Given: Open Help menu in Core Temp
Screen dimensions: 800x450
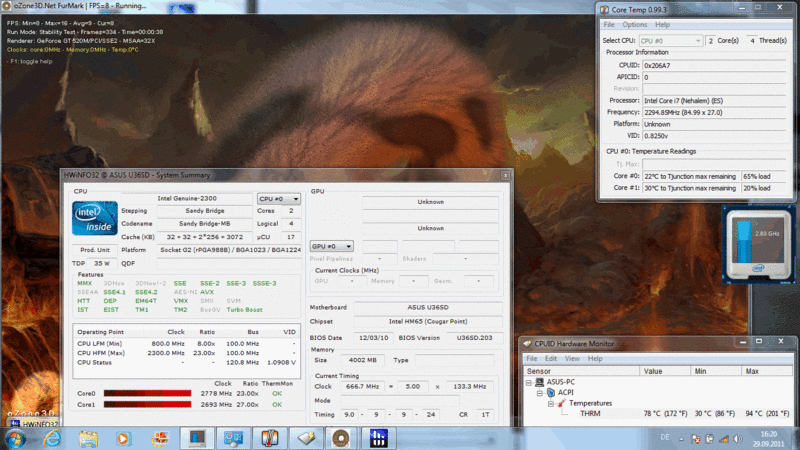Looking at the screenshot, I should pos(662,24).
